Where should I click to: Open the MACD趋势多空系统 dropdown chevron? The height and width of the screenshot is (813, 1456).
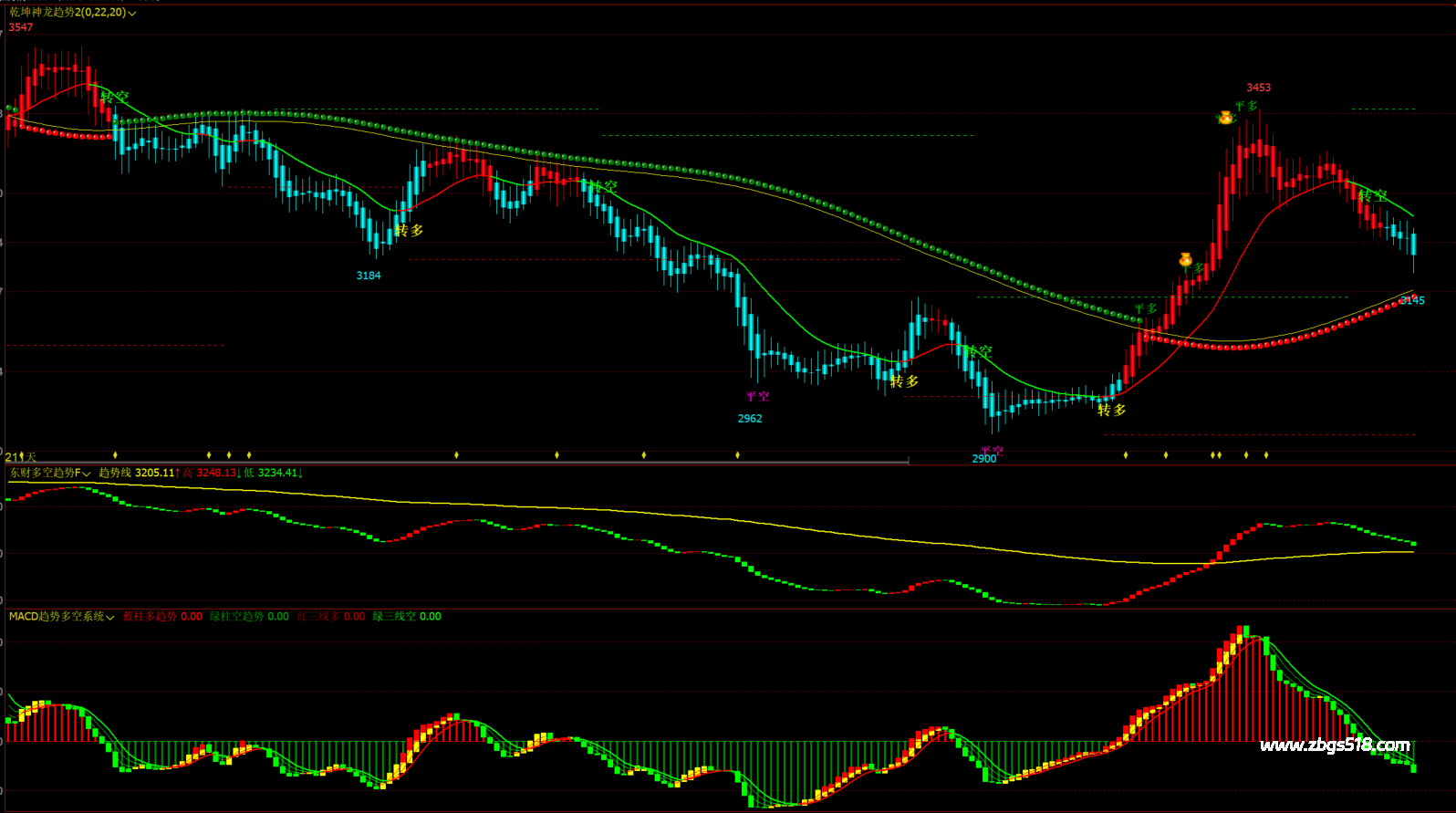tap(110, 618)
